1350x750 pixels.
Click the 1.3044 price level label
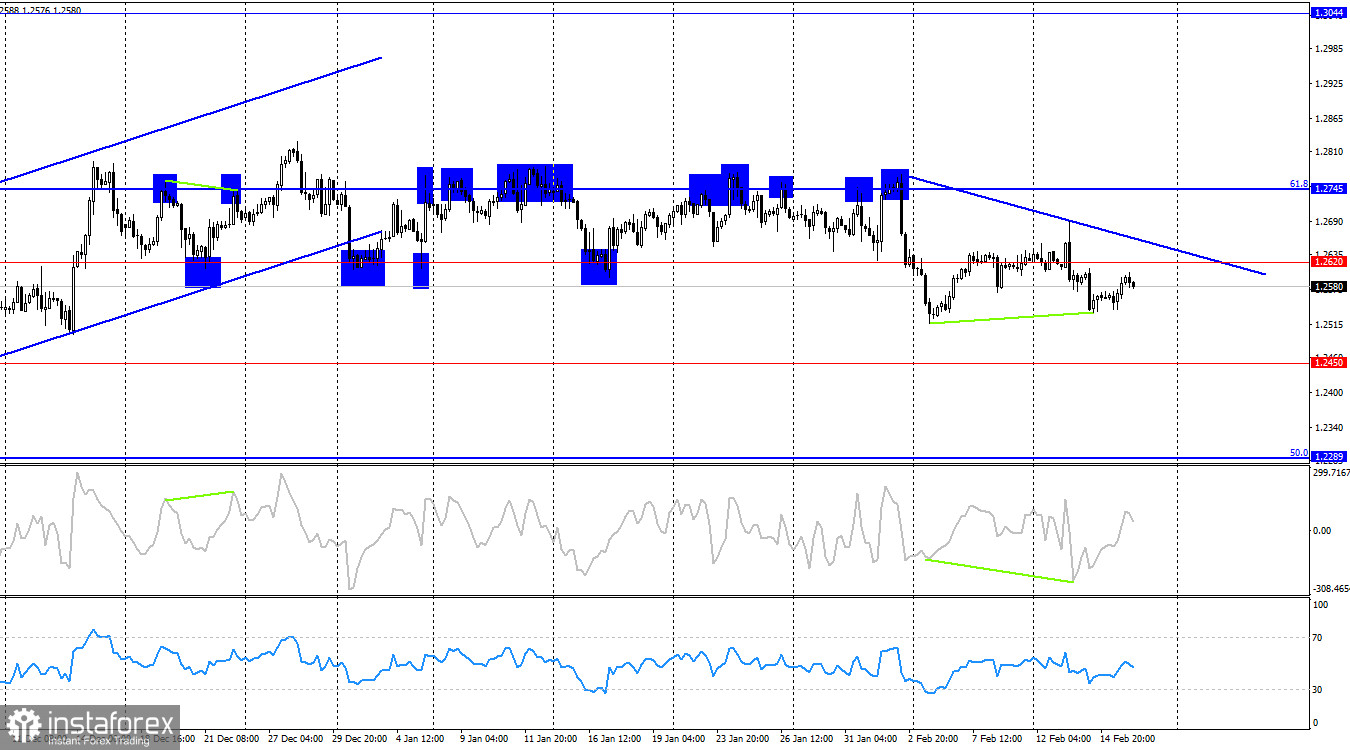[x=1330, y=14]
